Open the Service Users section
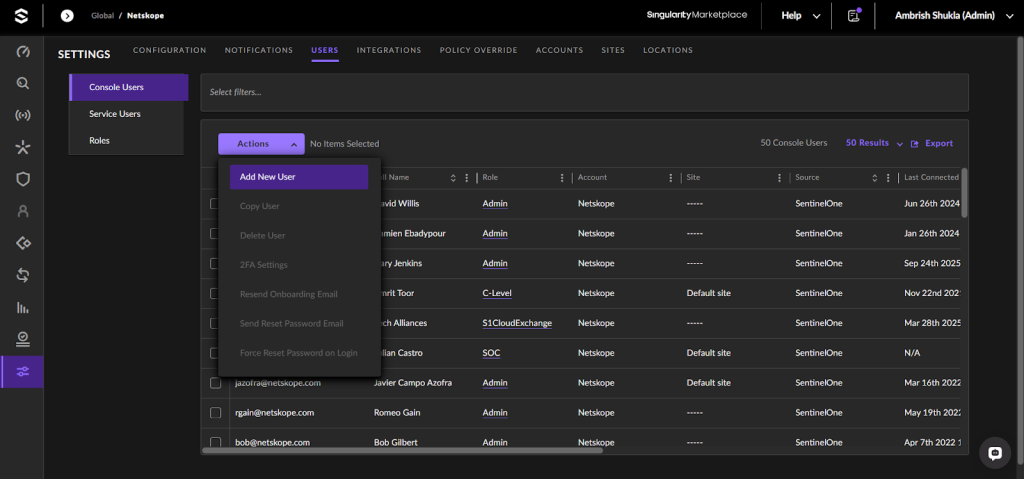The width and height of the screenshot is (1024, 479). [x=126, y=114]
